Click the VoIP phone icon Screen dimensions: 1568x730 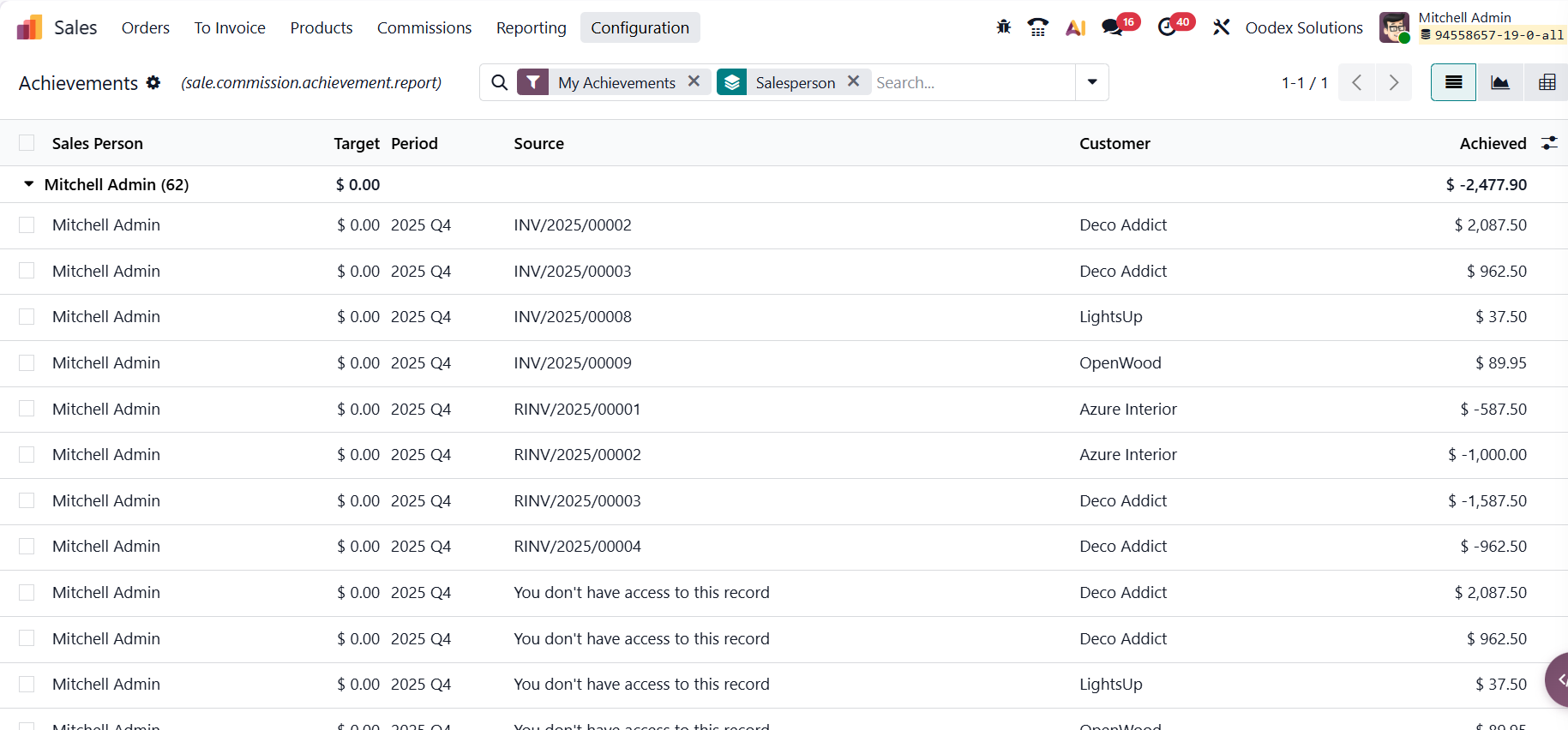pyautogui.click(x=1038, y=27)
